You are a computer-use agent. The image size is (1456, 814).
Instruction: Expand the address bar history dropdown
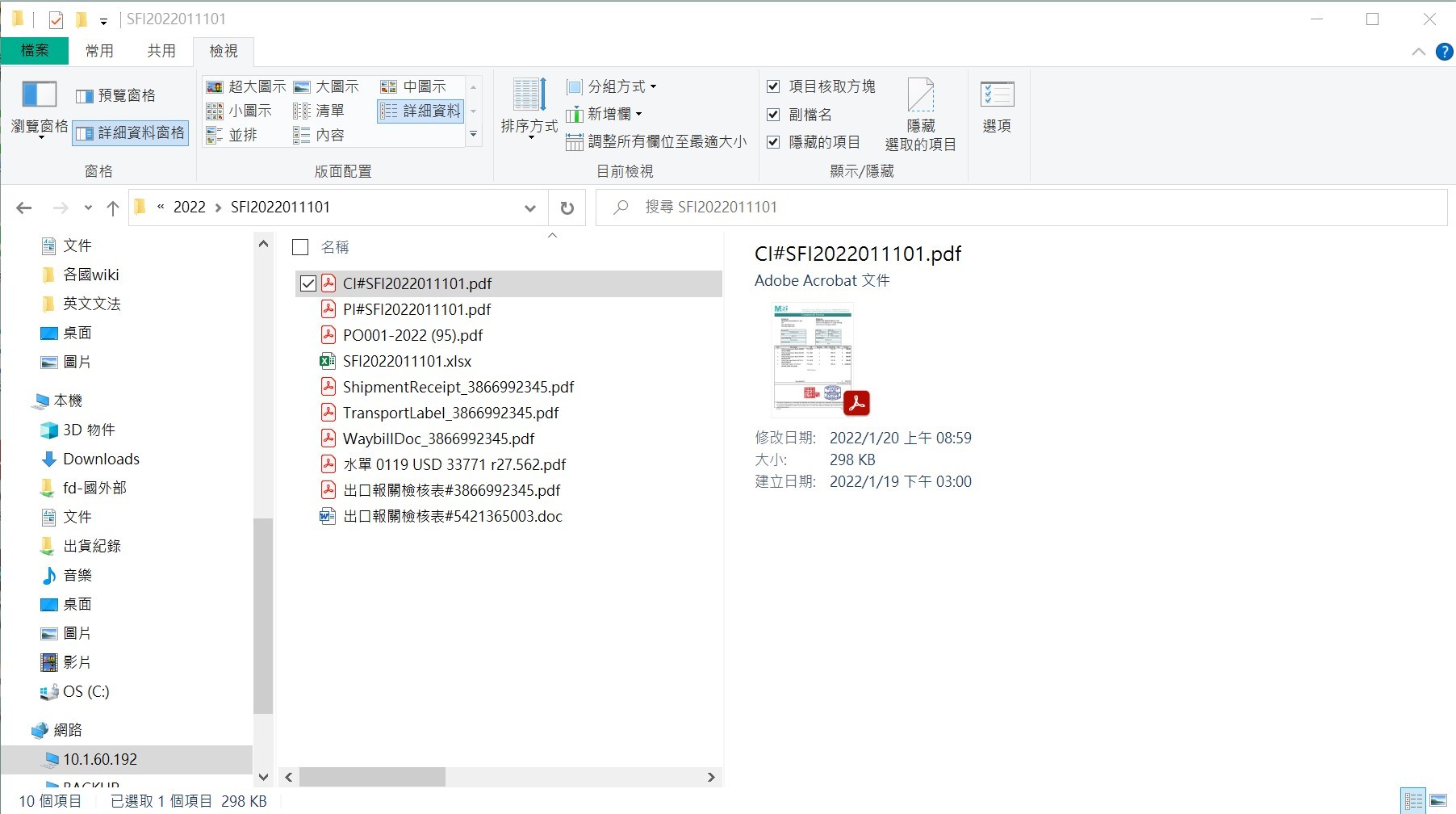click(530, 208)
